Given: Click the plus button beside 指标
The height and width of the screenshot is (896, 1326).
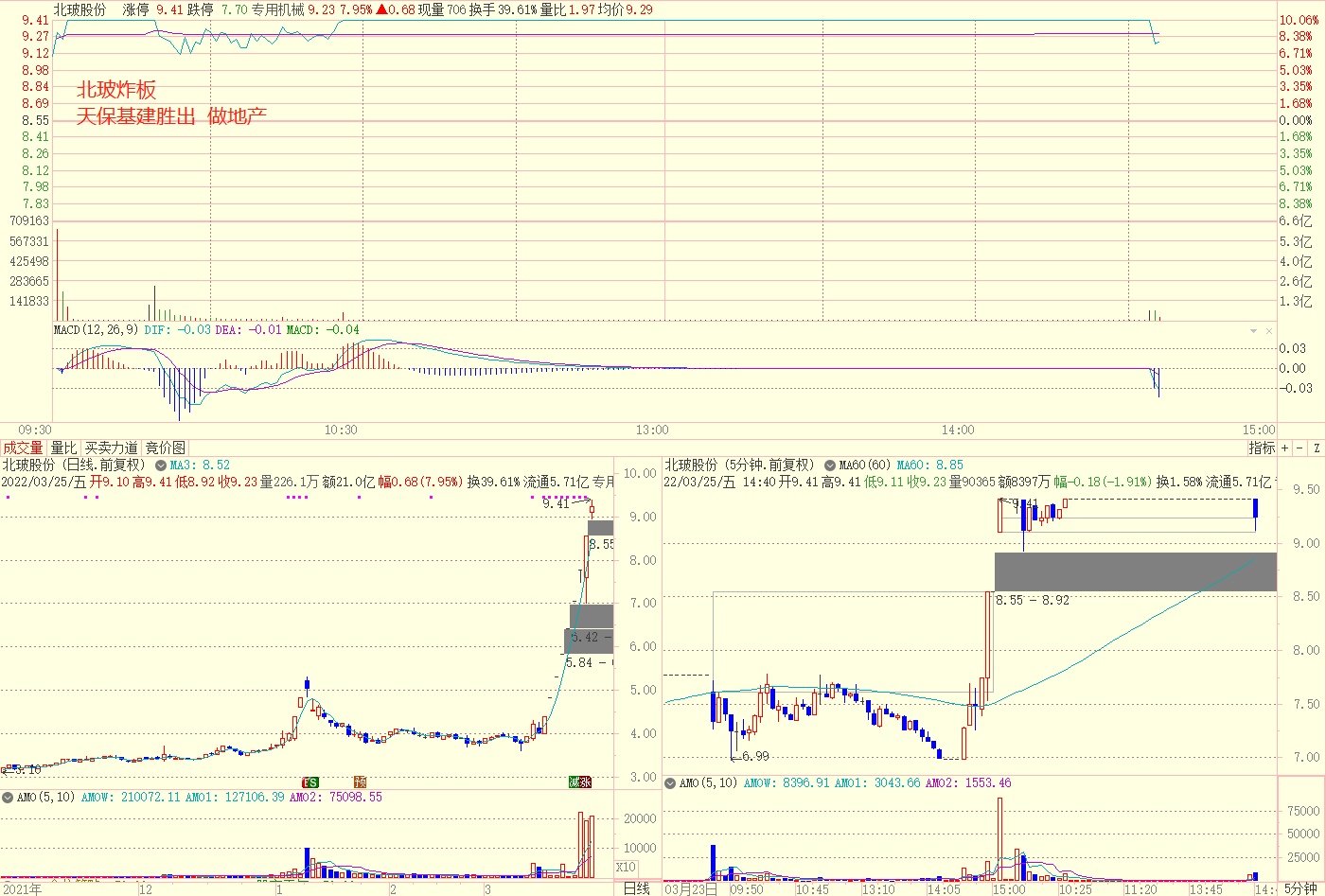Looking at the screenshot, I should tap(1284, 448).
